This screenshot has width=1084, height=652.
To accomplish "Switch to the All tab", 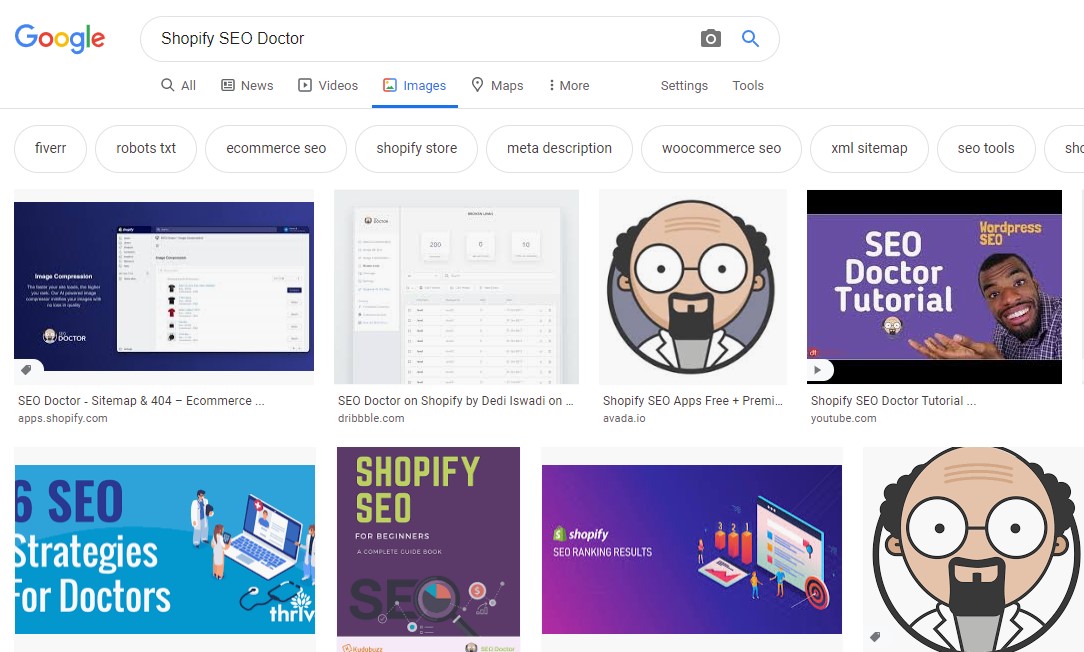I will coord(178,85).
